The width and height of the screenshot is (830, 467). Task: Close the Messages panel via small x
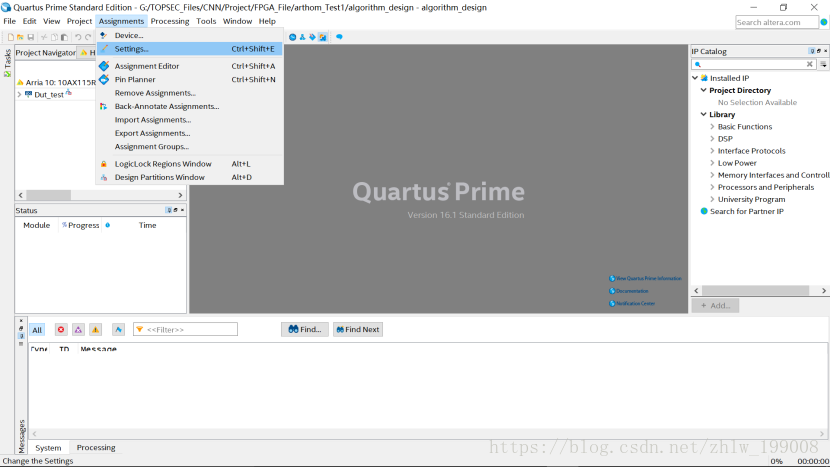tap(21, 321)
